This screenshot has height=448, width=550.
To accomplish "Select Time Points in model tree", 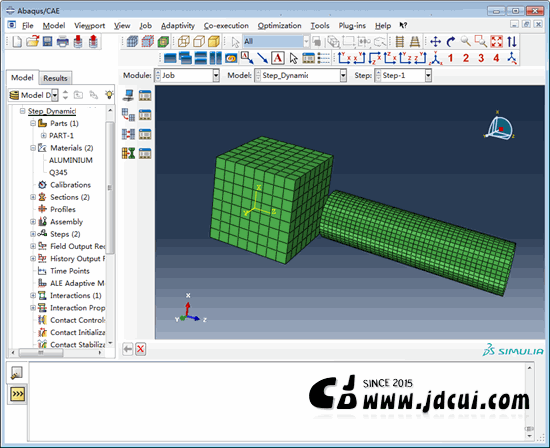I will tap(69, 271).
